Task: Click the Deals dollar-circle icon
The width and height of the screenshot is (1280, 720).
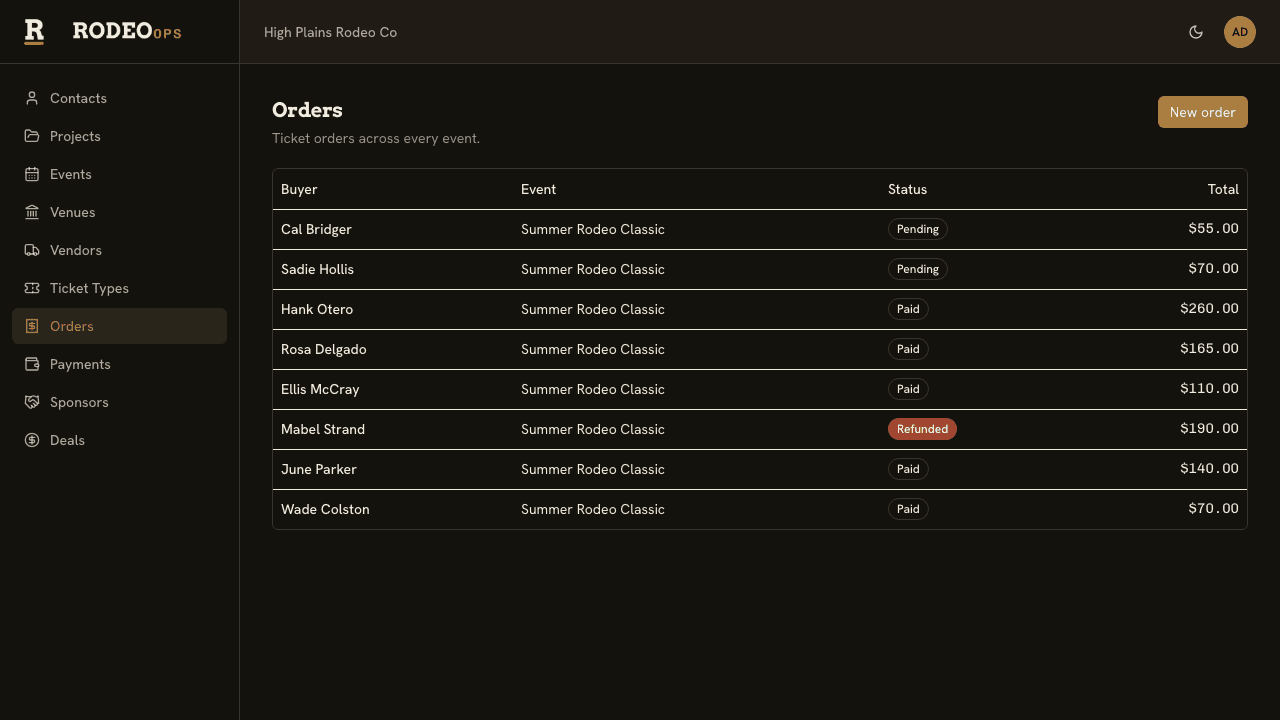Action: (x=32, y=440)
